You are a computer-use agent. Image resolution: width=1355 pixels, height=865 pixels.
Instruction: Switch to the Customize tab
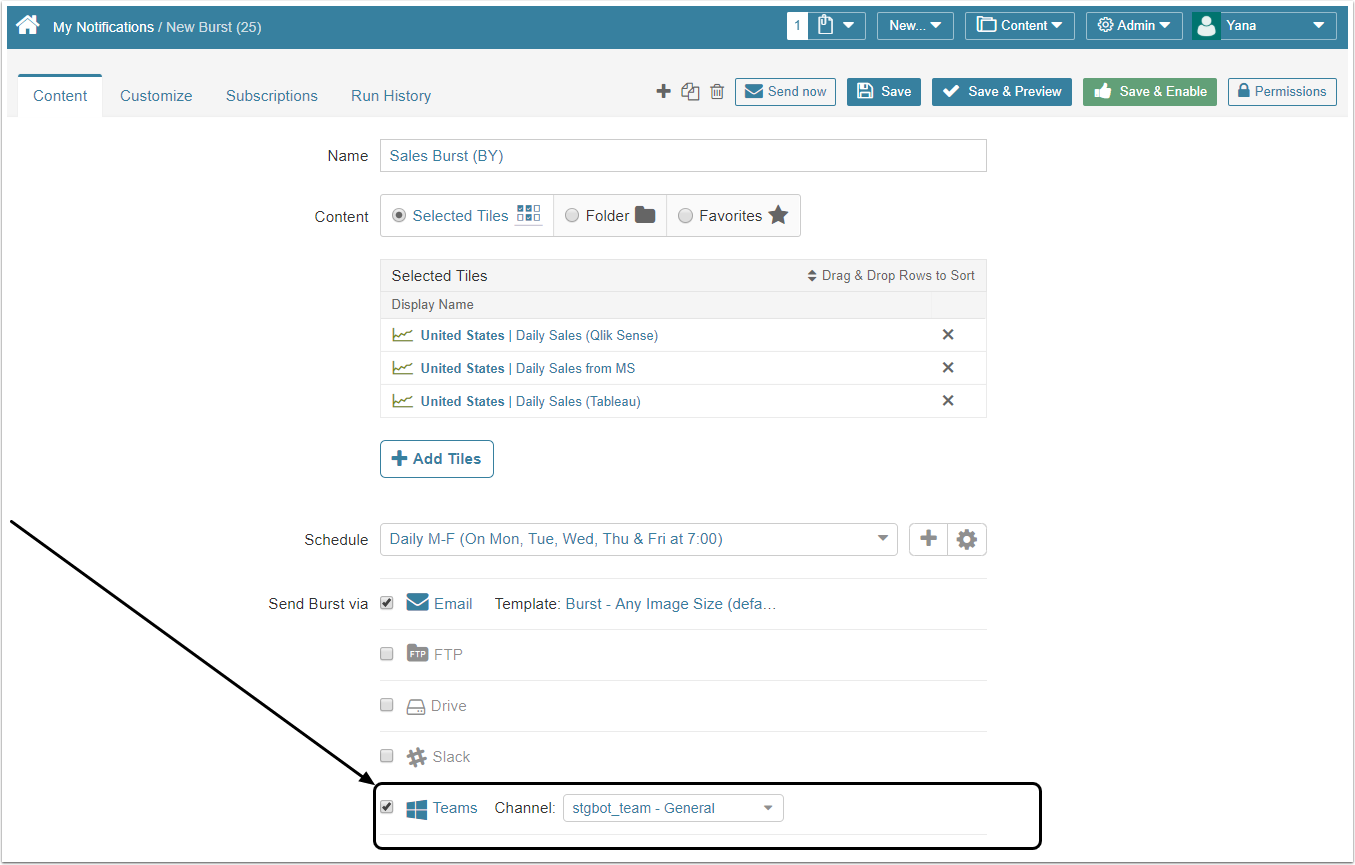(156, 96)
